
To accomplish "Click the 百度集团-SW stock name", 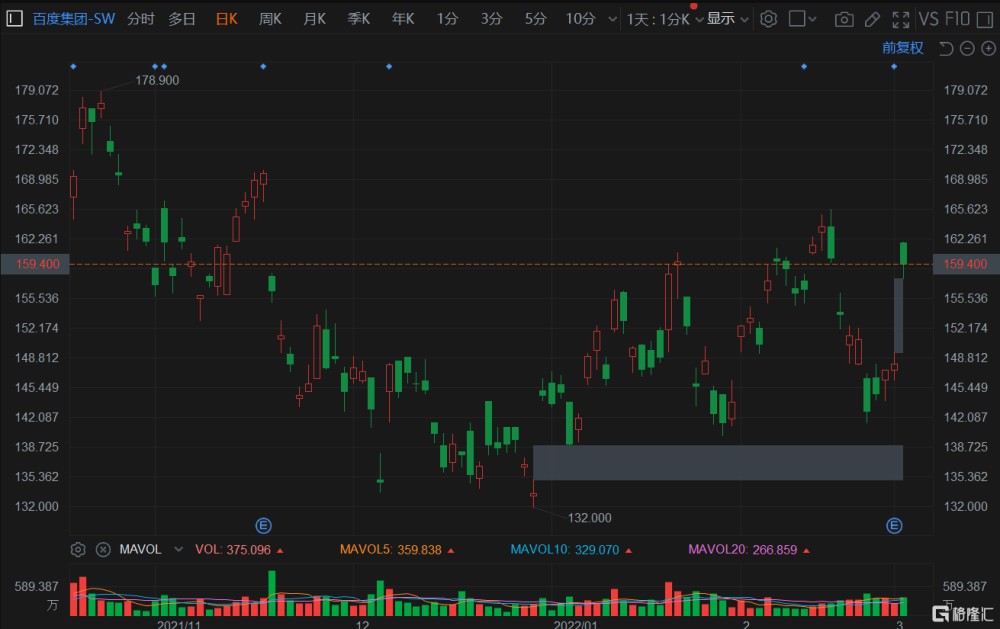I will click(x=74, y=19).
